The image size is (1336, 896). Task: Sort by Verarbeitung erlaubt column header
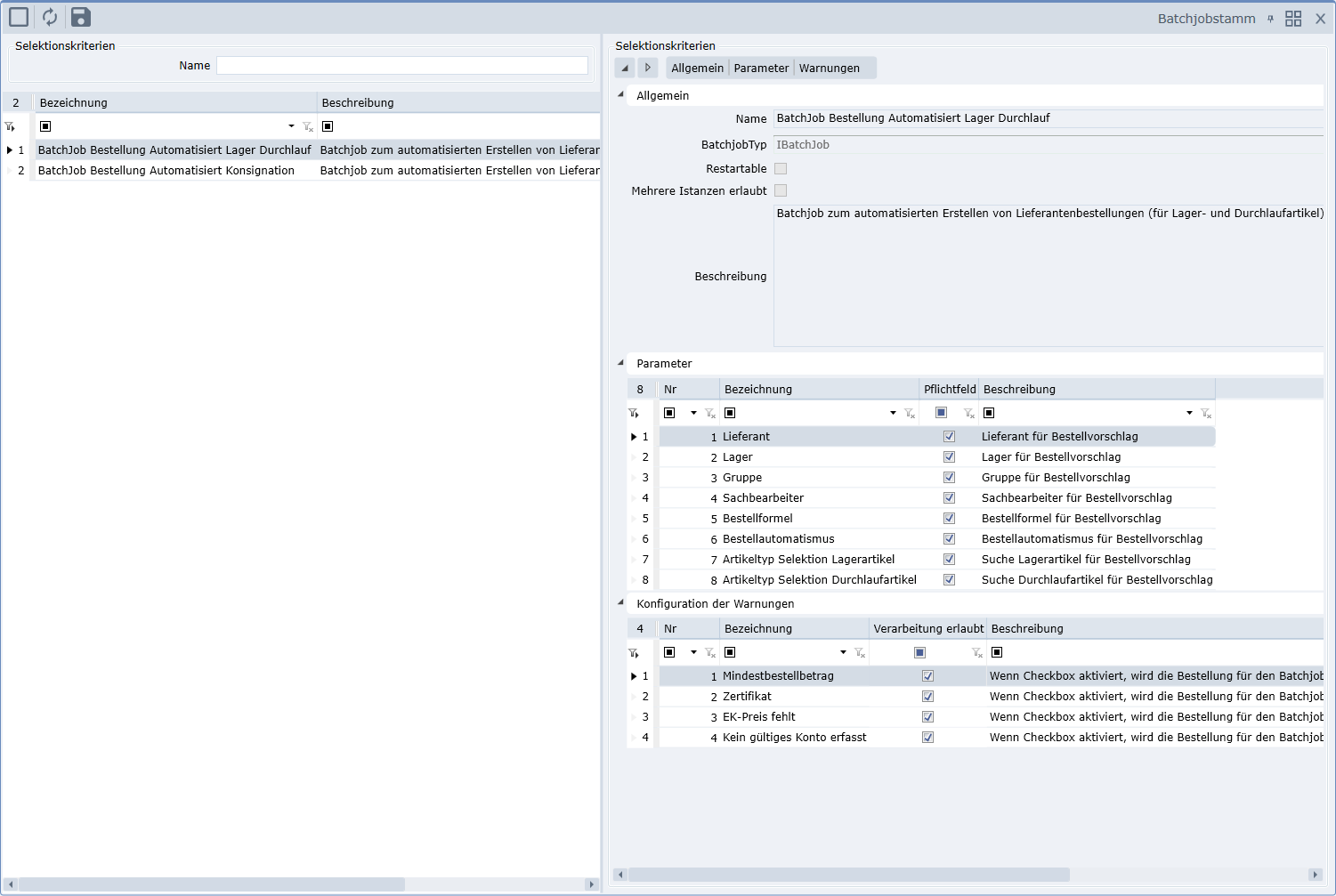pyautogui.click(x=927, y=629)
